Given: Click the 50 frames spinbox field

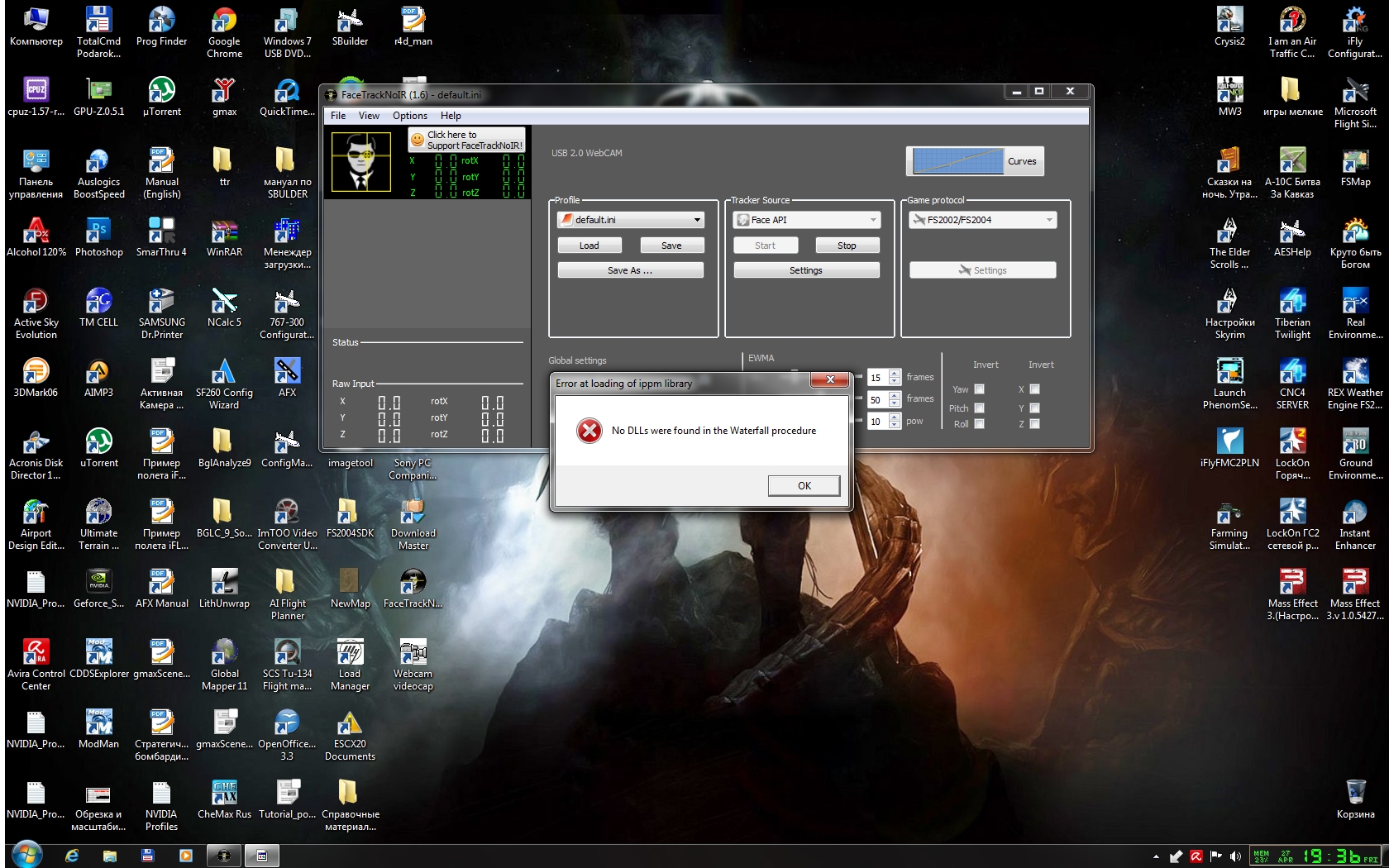Looking at the screenshot, I should 877,399.
